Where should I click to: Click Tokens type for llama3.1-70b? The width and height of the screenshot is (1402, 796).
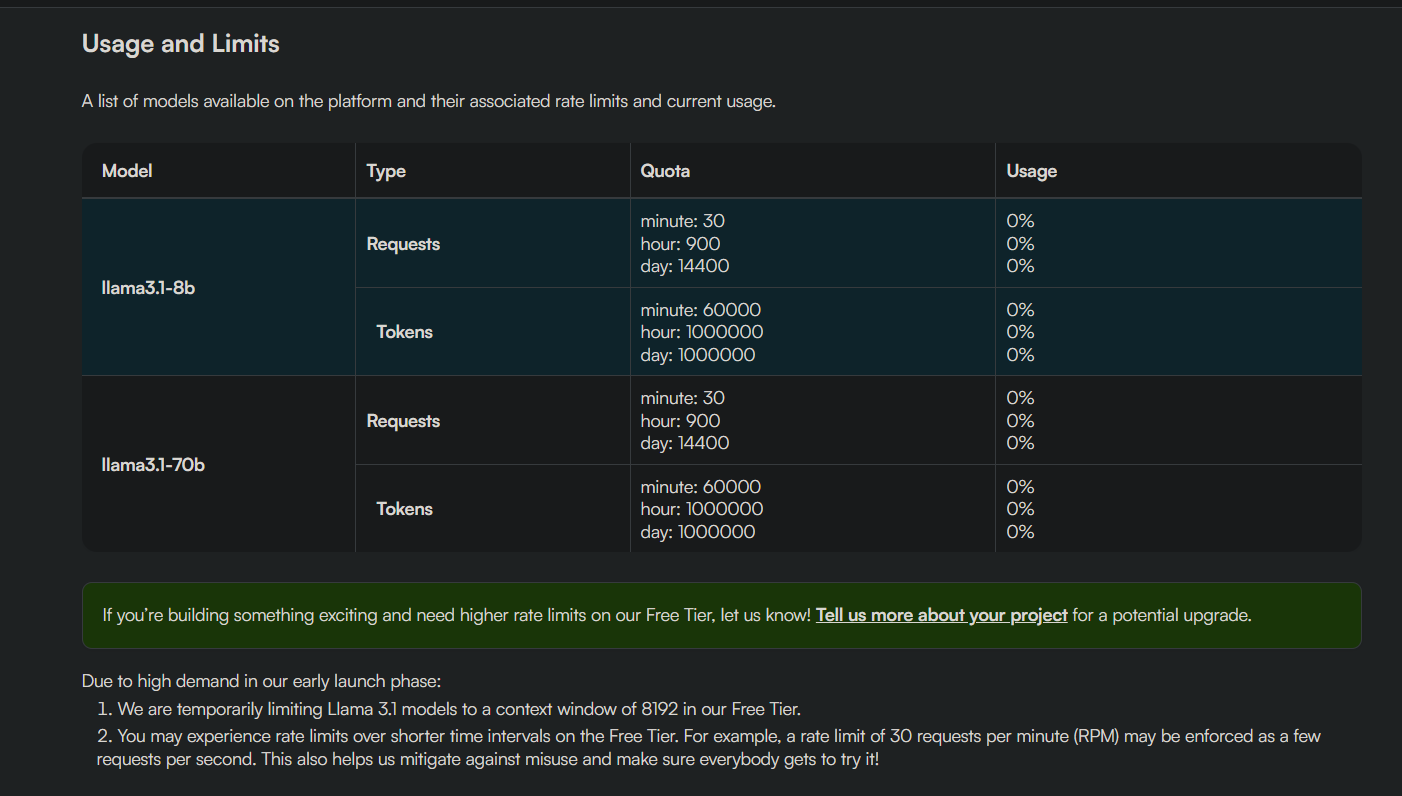tap(404, 509)
